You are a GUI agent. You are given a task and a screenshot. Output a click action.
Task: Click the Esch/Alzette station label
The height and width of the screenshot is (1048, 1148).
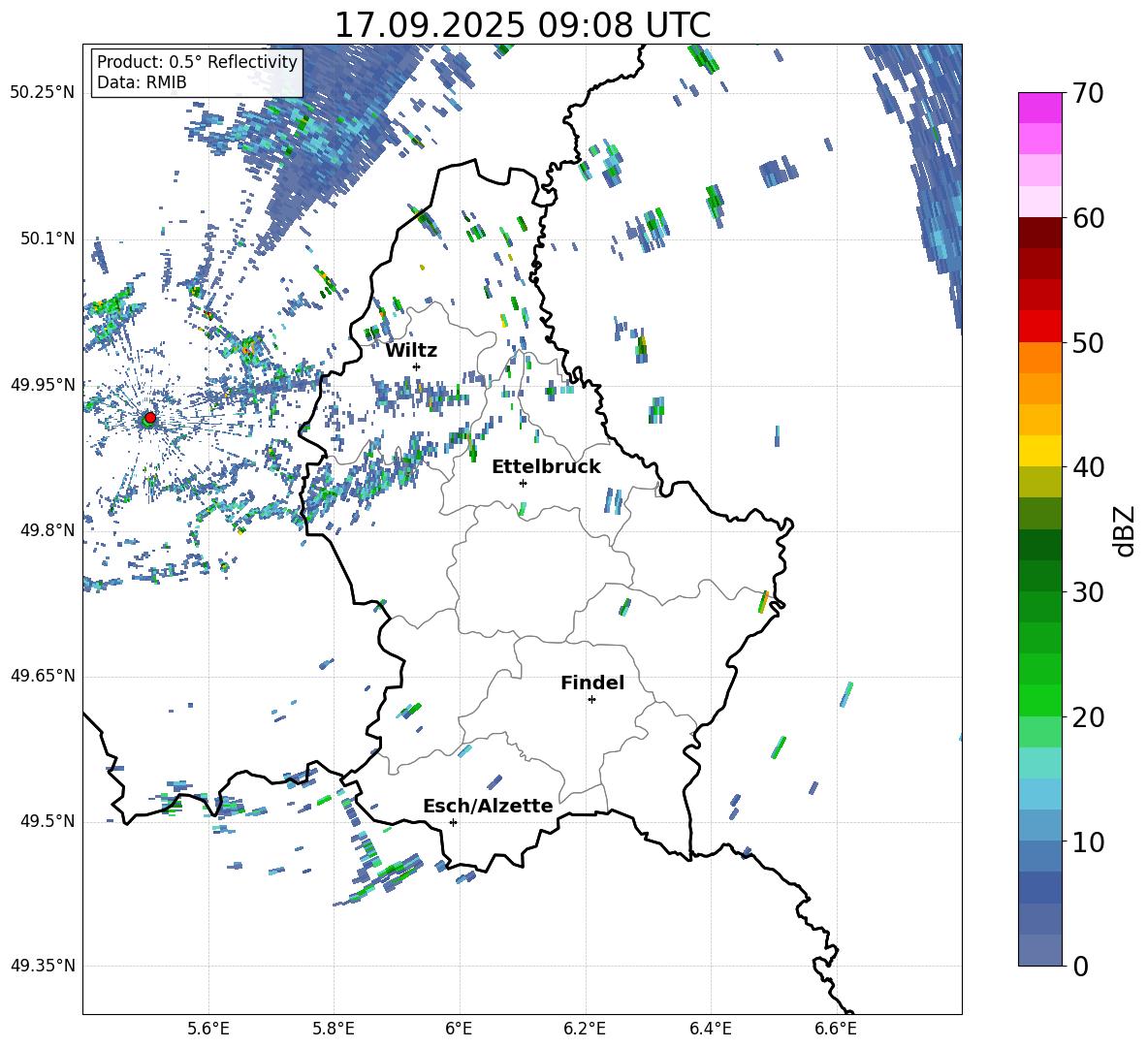(488, 806)
